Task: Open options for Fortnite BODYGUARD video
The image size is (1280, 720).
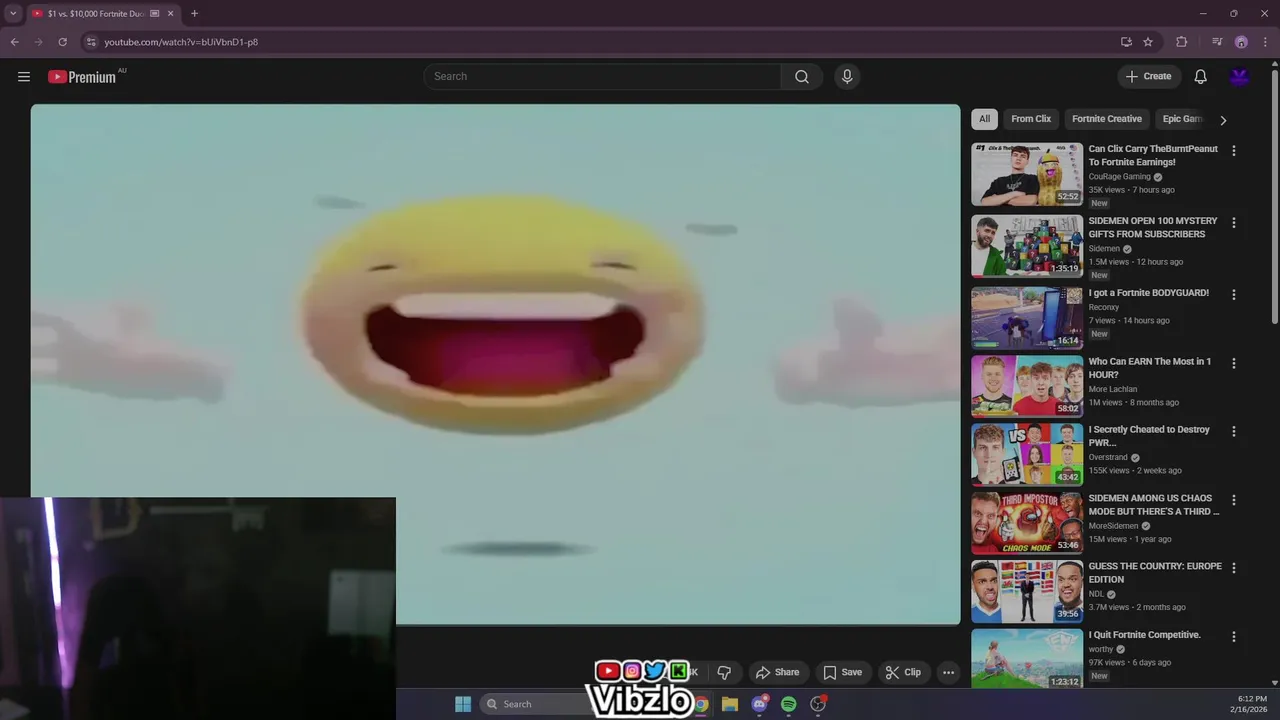Action: pos(1233,295)
